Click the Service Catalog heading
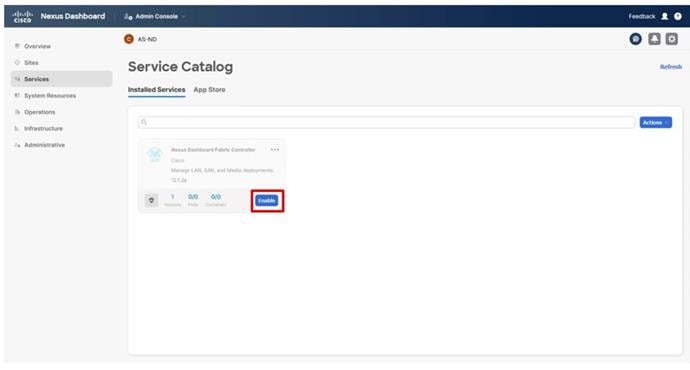This screenshot has width=690, height=370. 180,66
